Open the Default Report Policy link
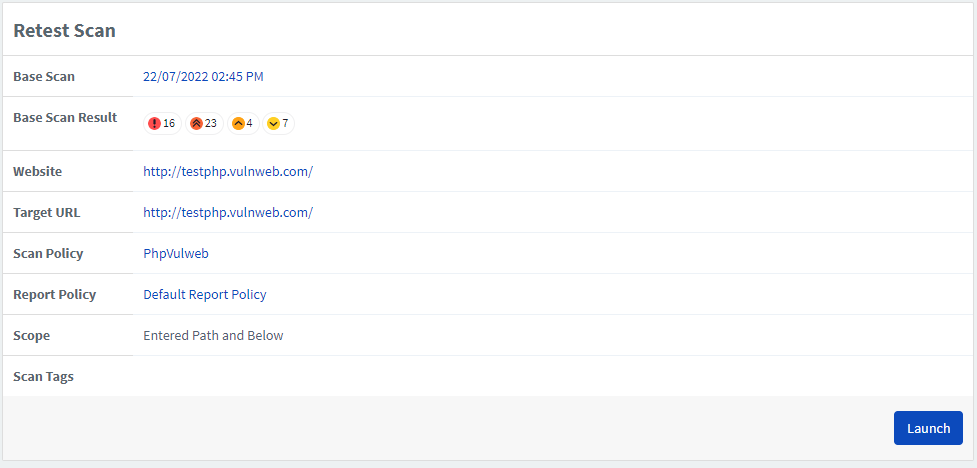The image size is (977, 468). pos(204,294)
